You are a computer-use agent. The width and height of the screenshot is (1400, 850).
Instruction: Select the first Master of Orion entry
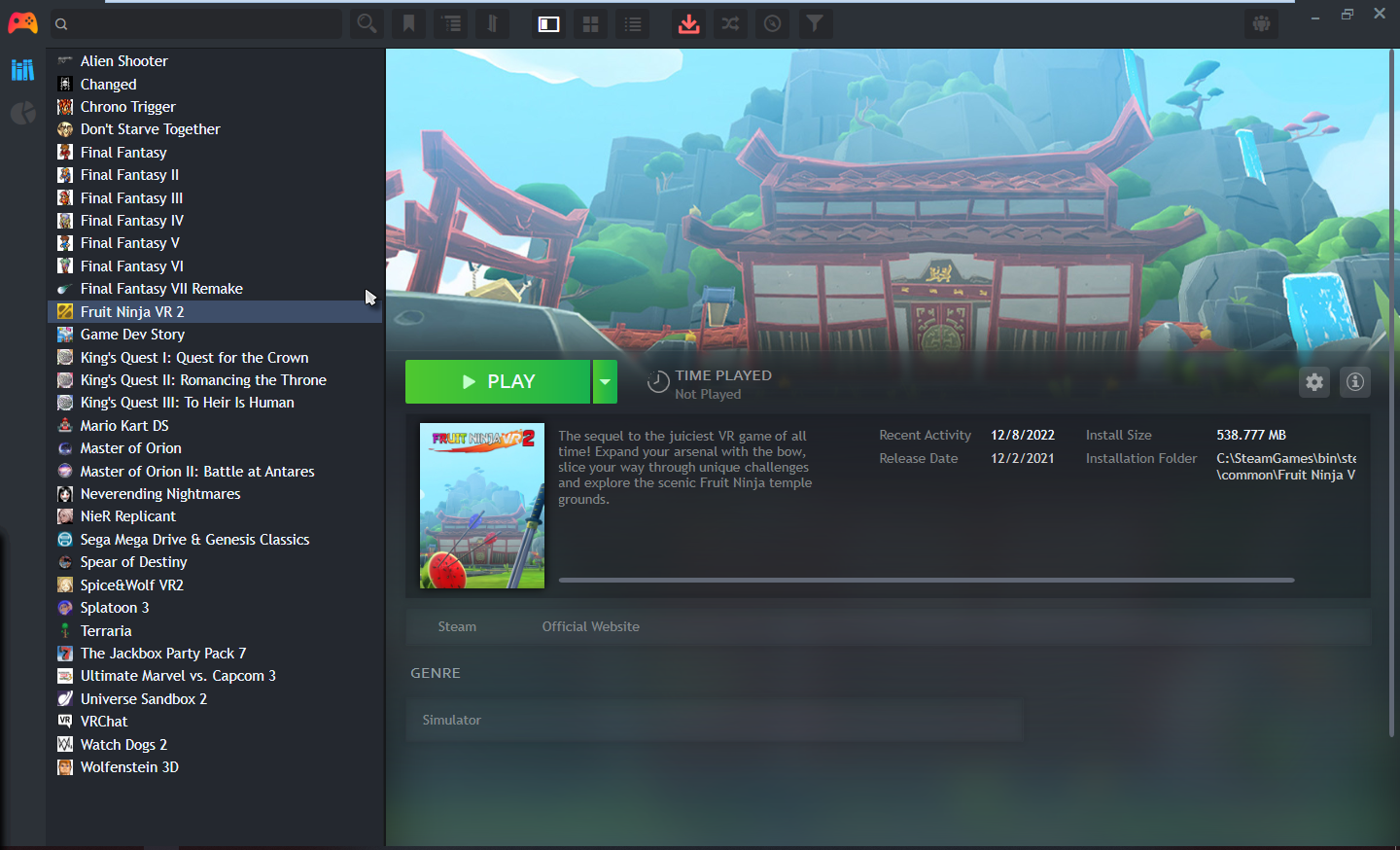coord(215,448)
